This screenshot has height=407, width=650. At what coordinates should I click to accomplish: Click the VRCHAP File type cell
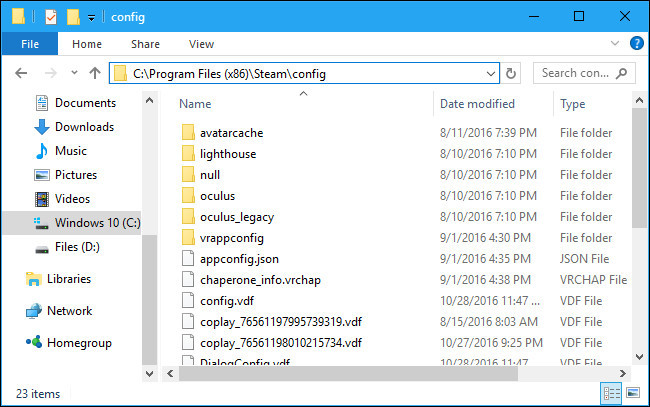pos(593,280)
